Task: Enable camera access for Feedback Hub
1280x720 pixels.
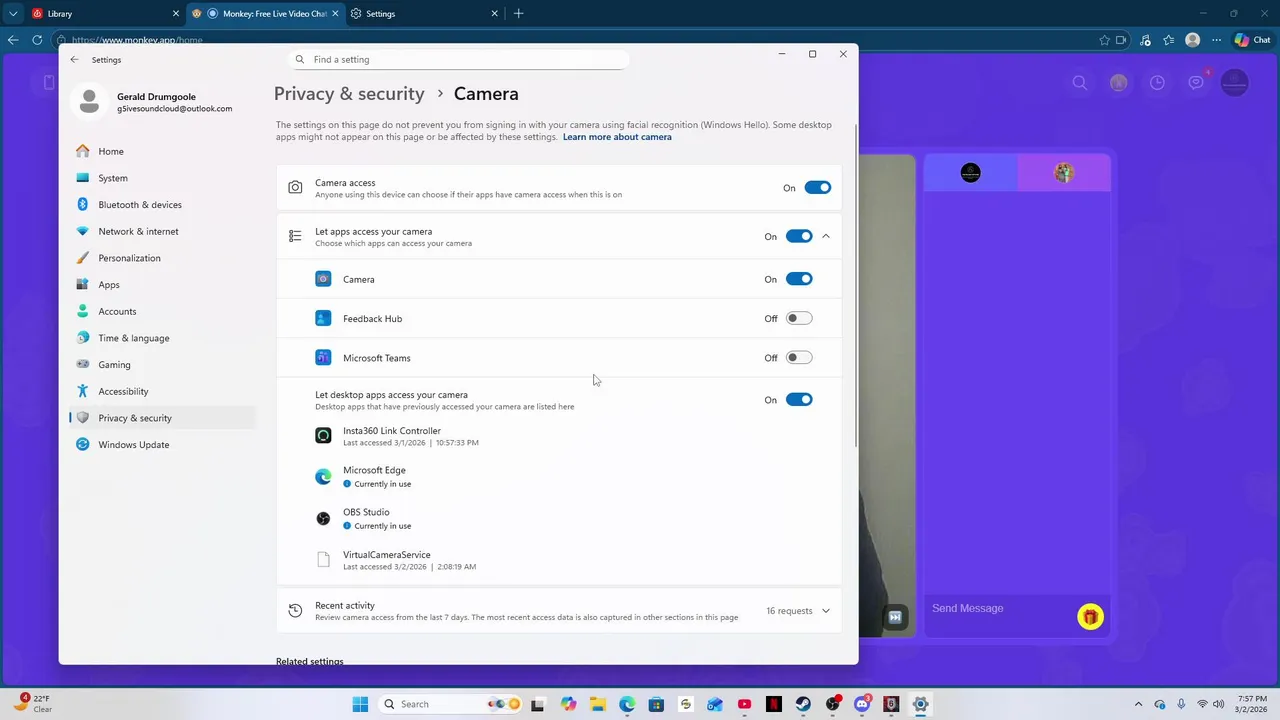Action: coord(799,318)
